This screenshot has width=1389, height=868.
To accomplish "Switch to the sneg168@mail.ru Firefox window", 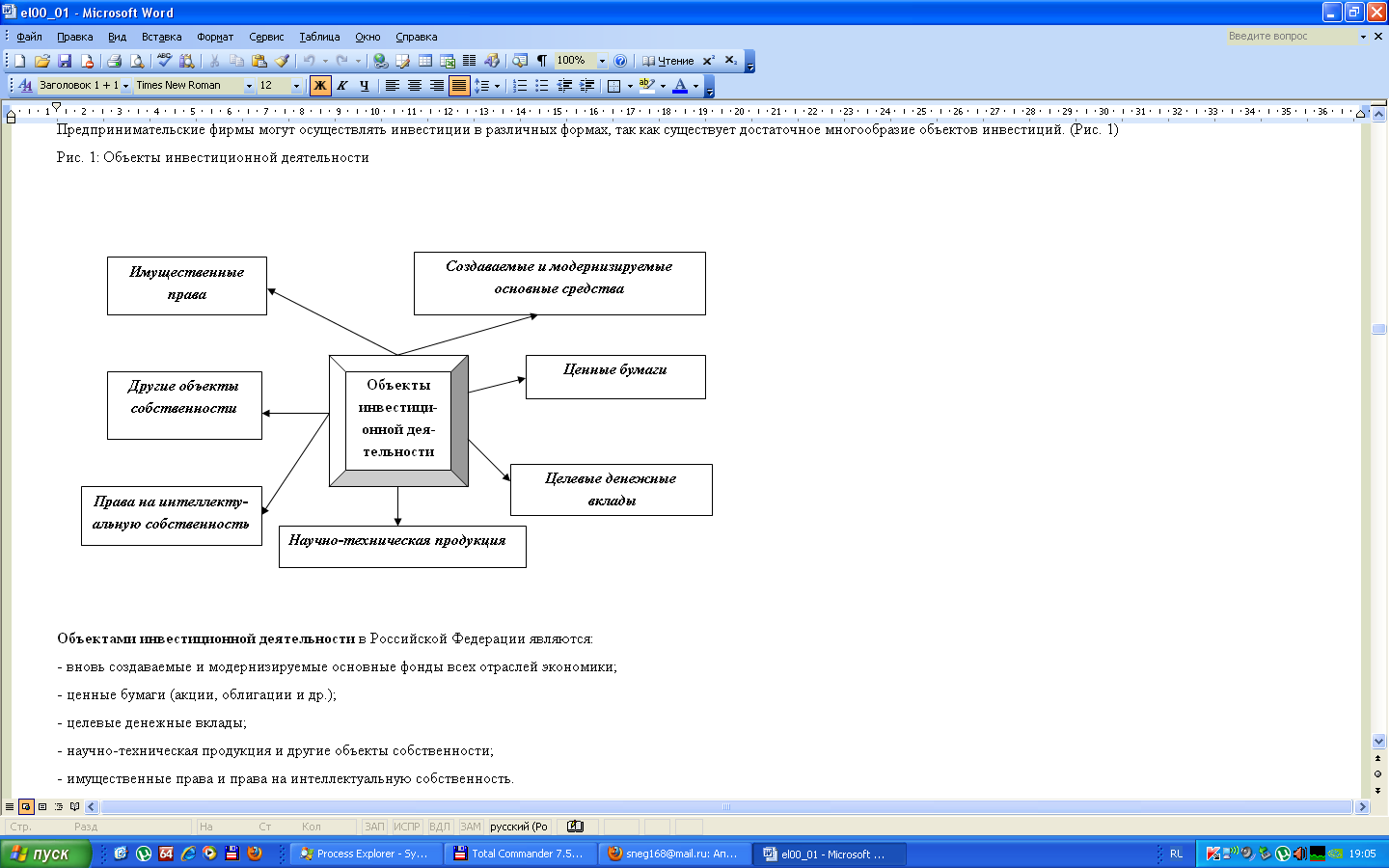I will click(675, 854).
